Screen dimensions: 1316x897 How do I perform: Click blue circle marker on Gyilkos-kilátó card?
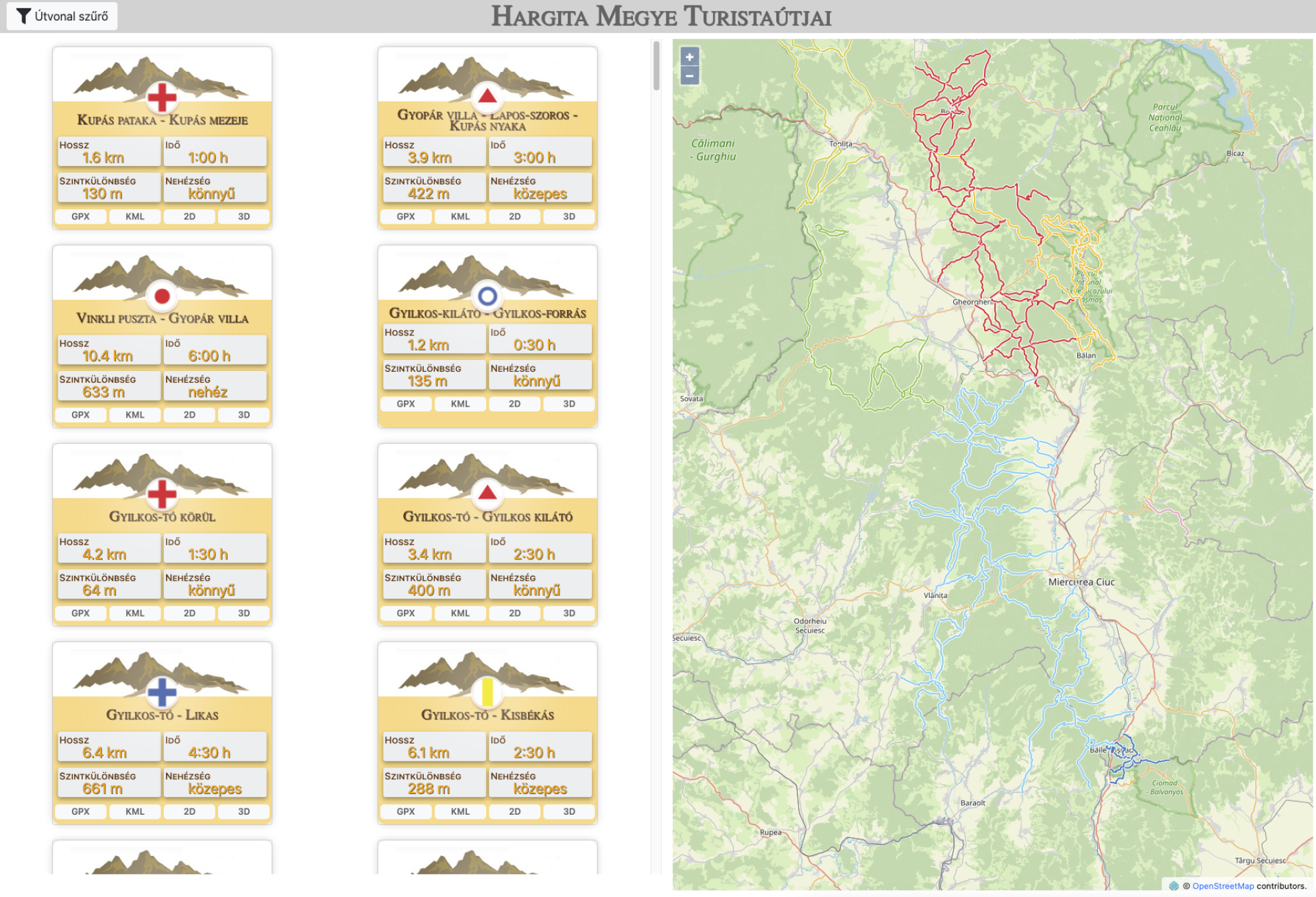pos(488,296)
